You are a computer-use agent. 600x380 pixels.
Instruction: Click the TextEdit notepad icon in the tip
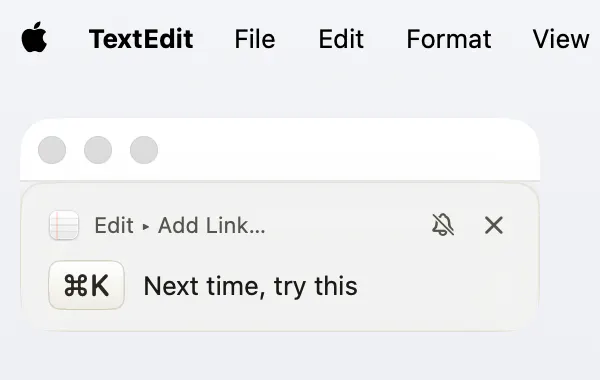click(64, 225)
